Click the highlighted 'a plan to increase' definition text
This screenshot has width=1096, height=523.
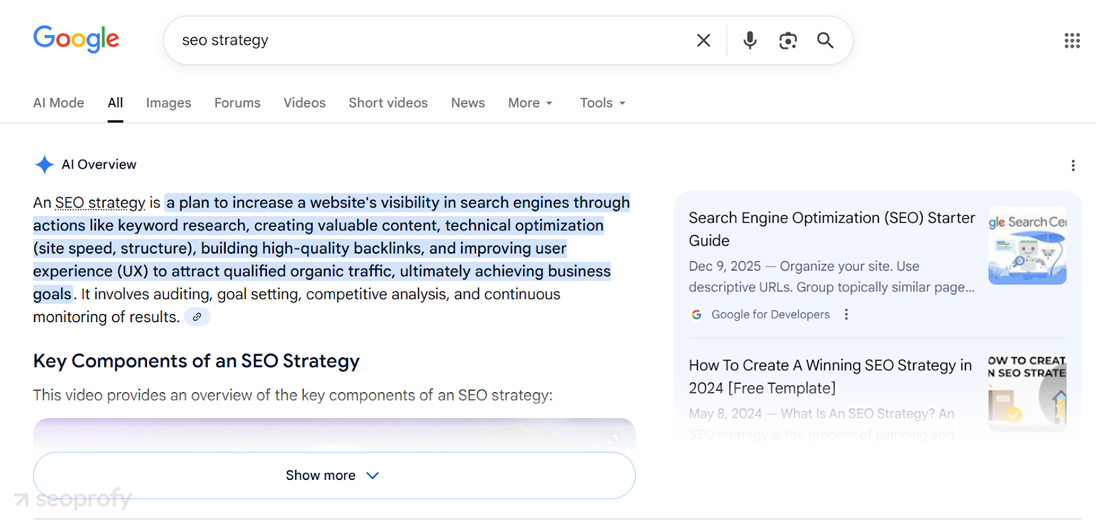click(331, 248)
